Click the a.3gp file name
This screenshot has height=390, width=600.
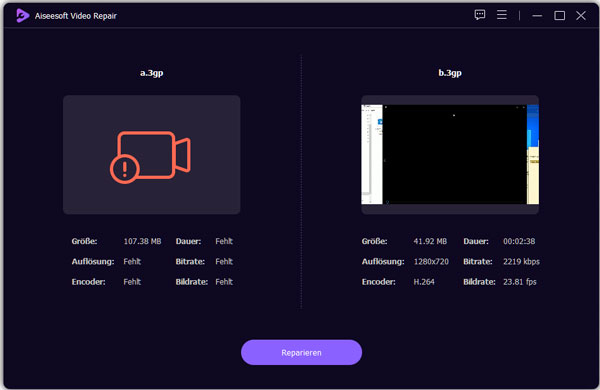pyautogui.click(x=152, y=73)
